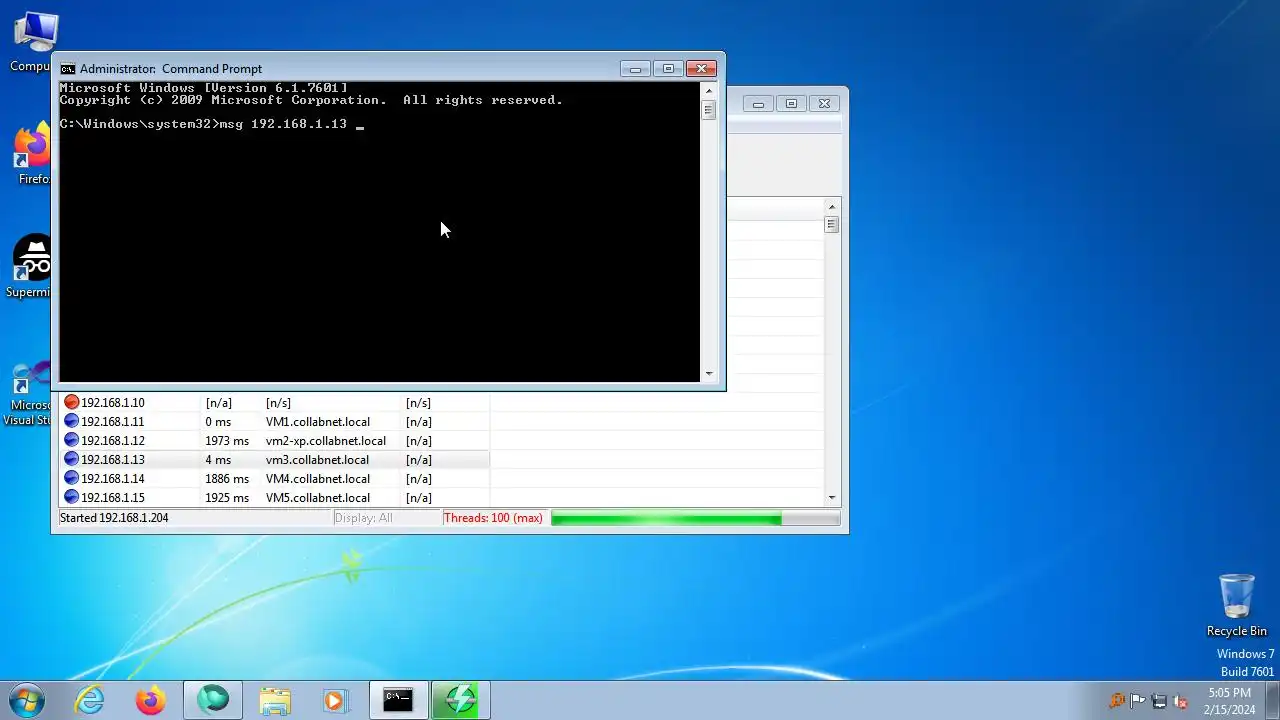Click the red status icon for 192.168.1.10
Viewport: 1280px width, 720px height.
pyautogui.click(x=71, y=402)
